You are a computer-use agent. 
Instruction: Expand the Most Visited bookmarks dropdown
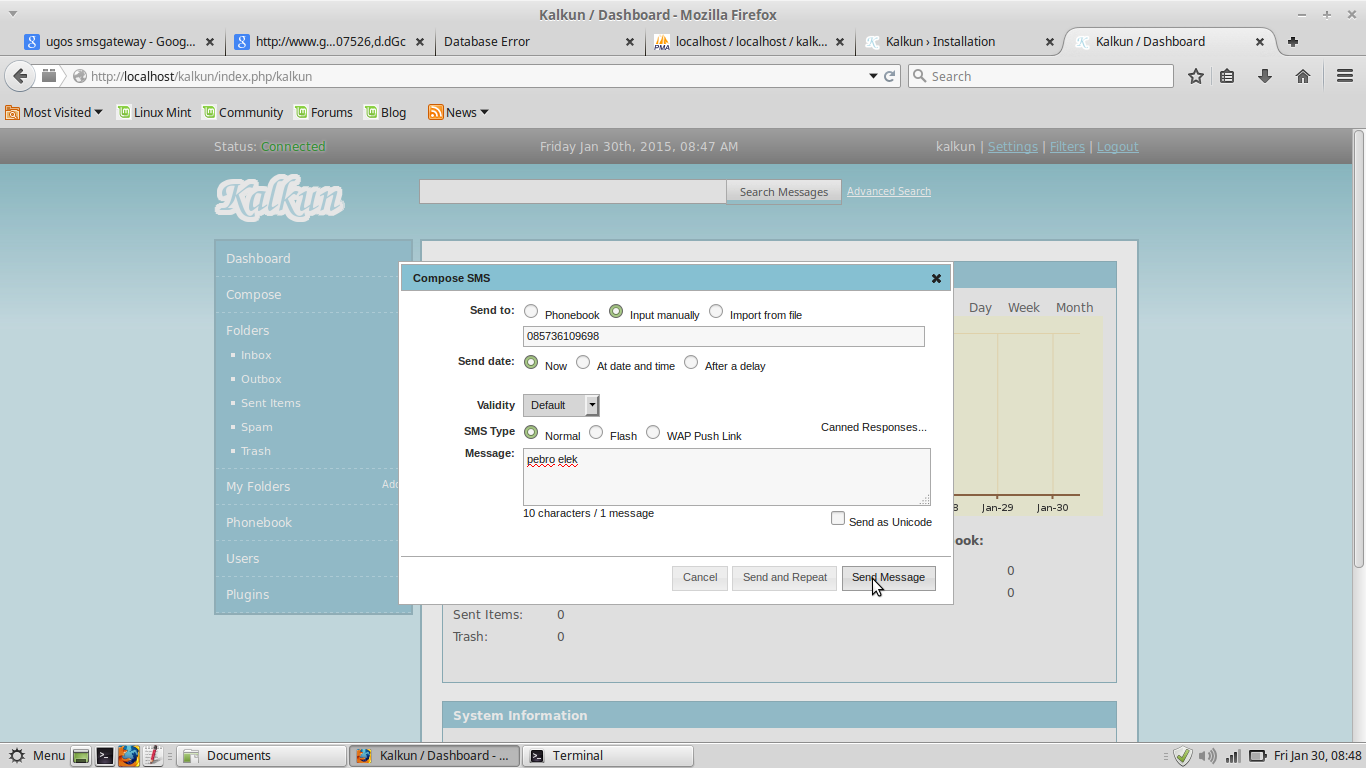click(54, 112)
